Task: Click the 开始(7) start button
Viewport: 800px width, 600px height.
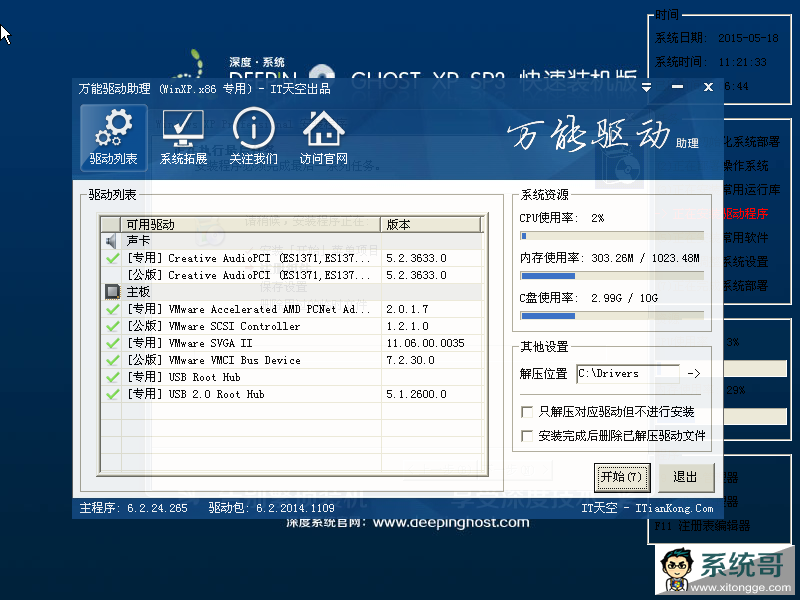Action: coord(622,478)
